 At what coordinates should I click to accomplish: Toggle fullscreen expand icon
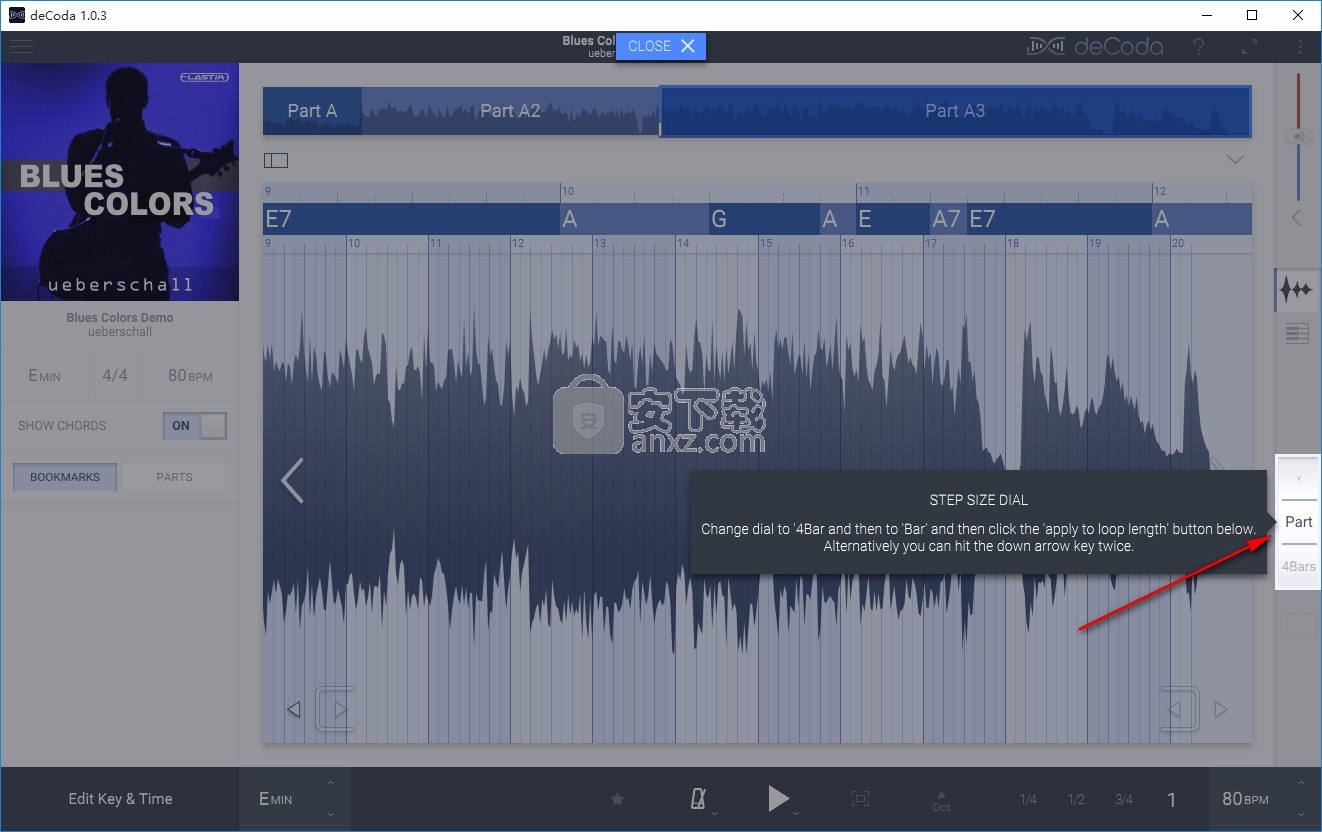1250,46
